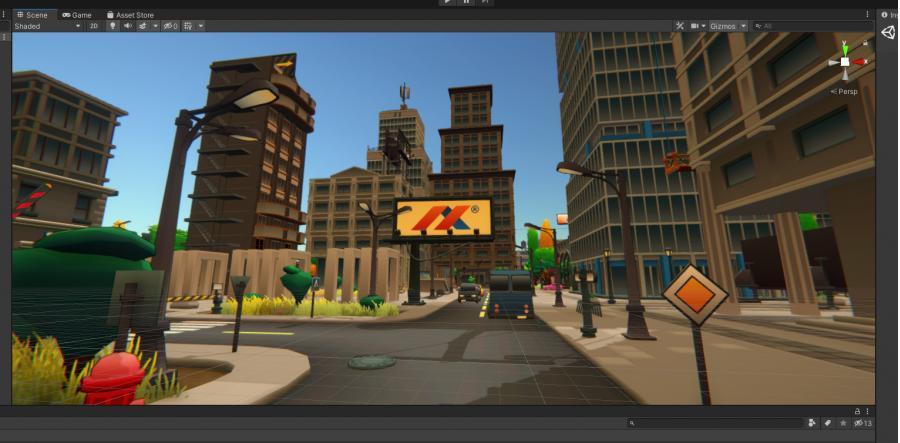Viewport: 900px width, 443px height.
Task: Click the Unity logo icon in Inspector
Action: [888, 33]
